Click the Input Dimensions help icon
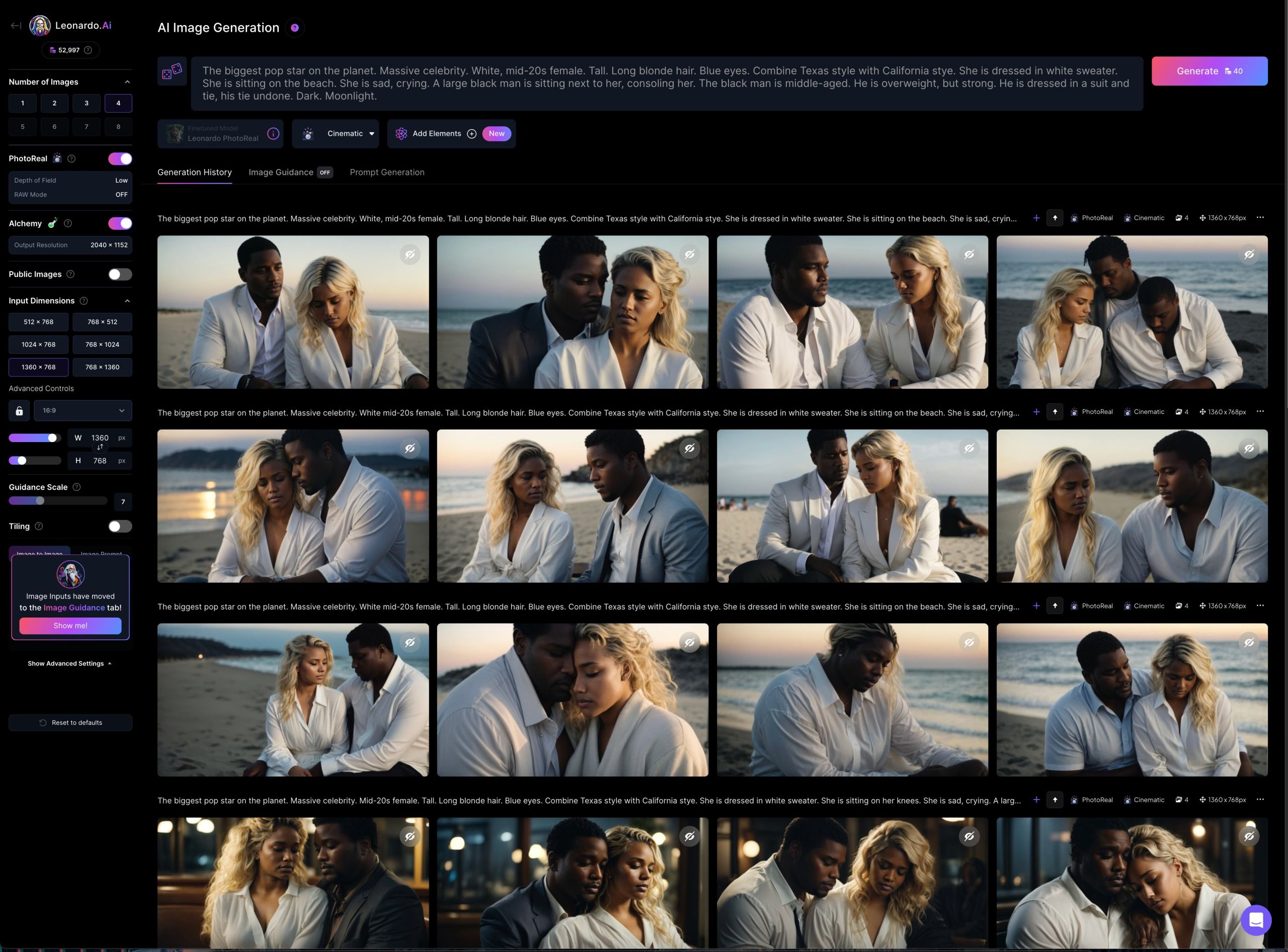 (84, 301)
